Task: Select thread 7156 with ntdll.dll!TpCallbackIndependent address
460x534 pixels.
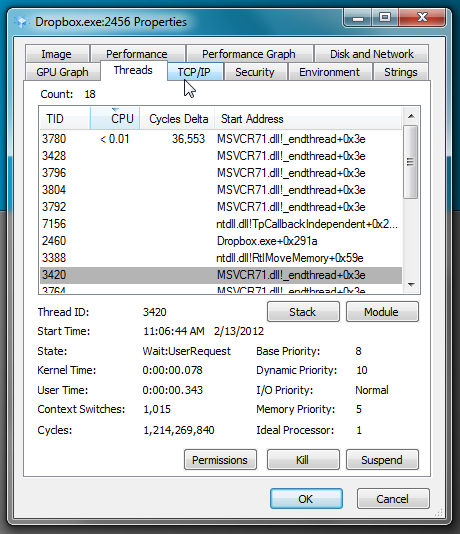Action: tap(221, 224)
